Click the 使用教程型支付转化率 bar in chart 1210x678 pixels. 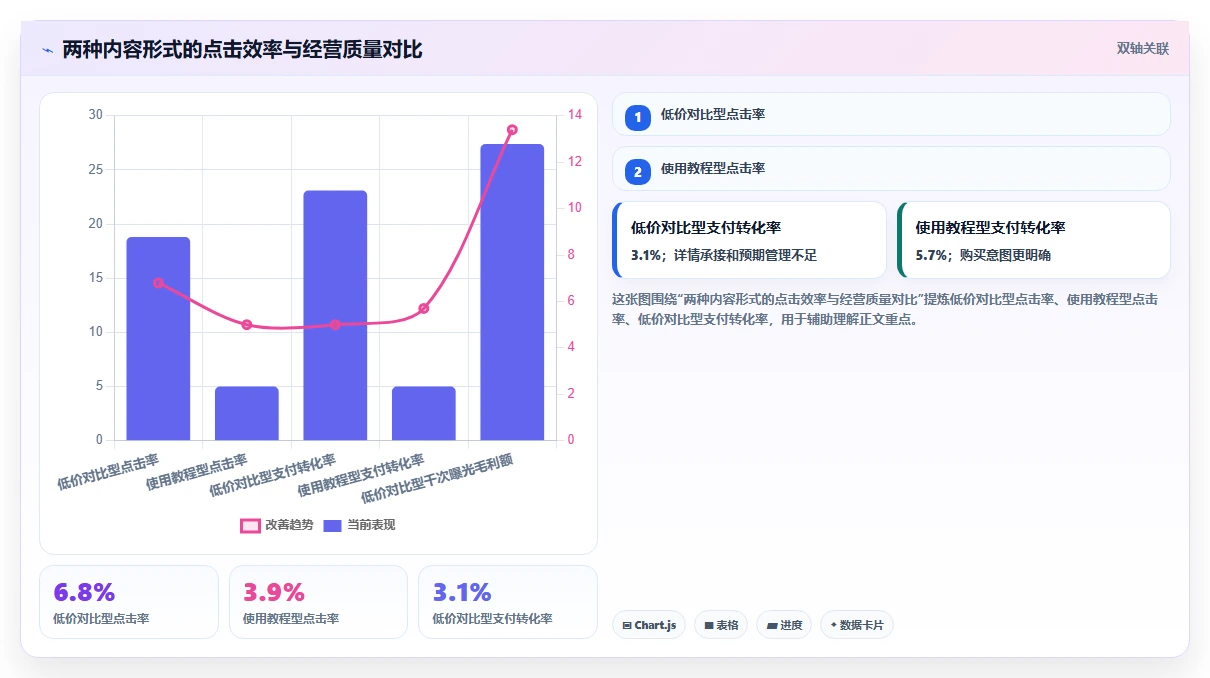424,413
